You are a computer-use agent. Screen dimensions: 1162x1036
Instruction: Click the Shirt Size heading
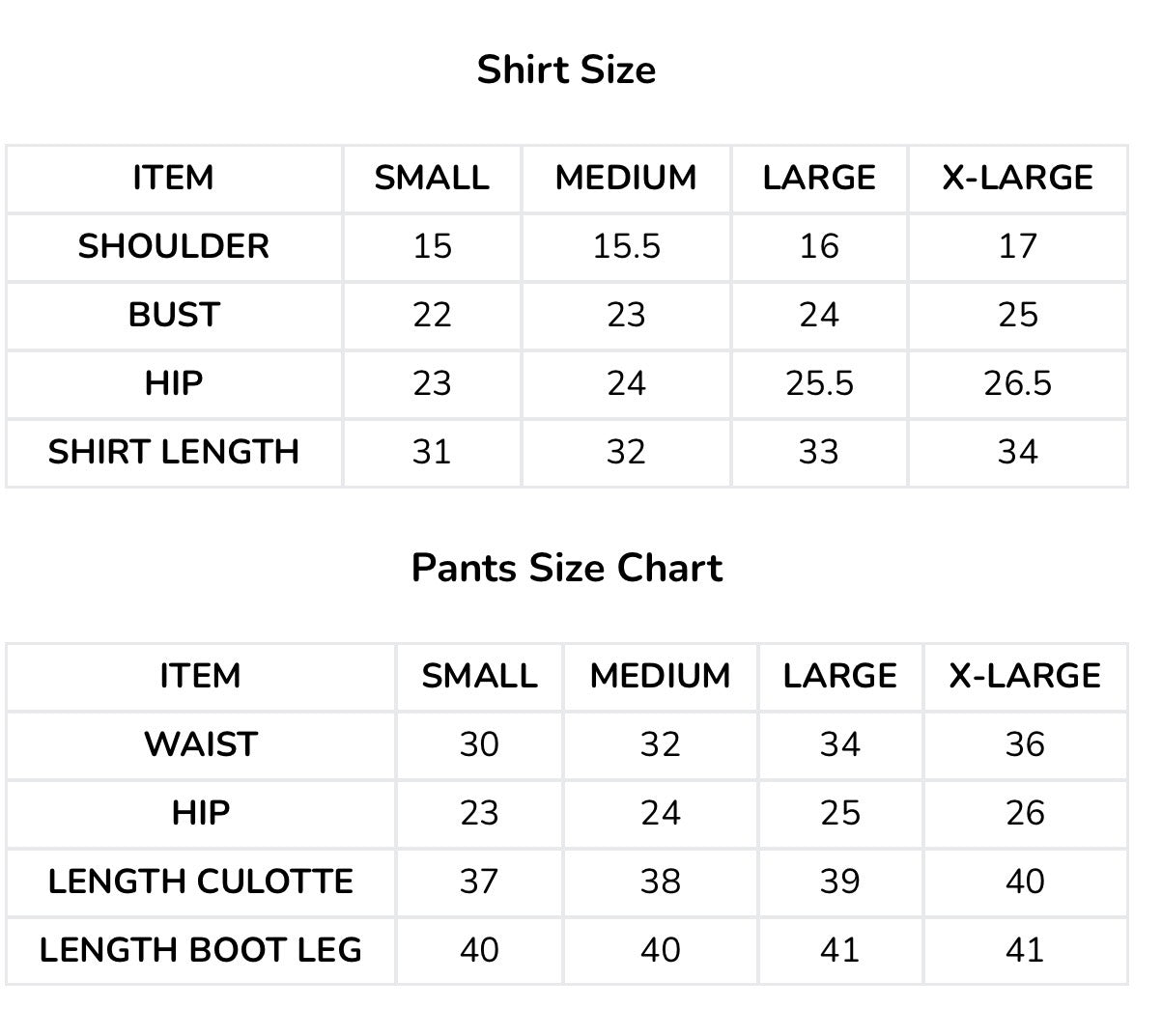click(566, 70)
